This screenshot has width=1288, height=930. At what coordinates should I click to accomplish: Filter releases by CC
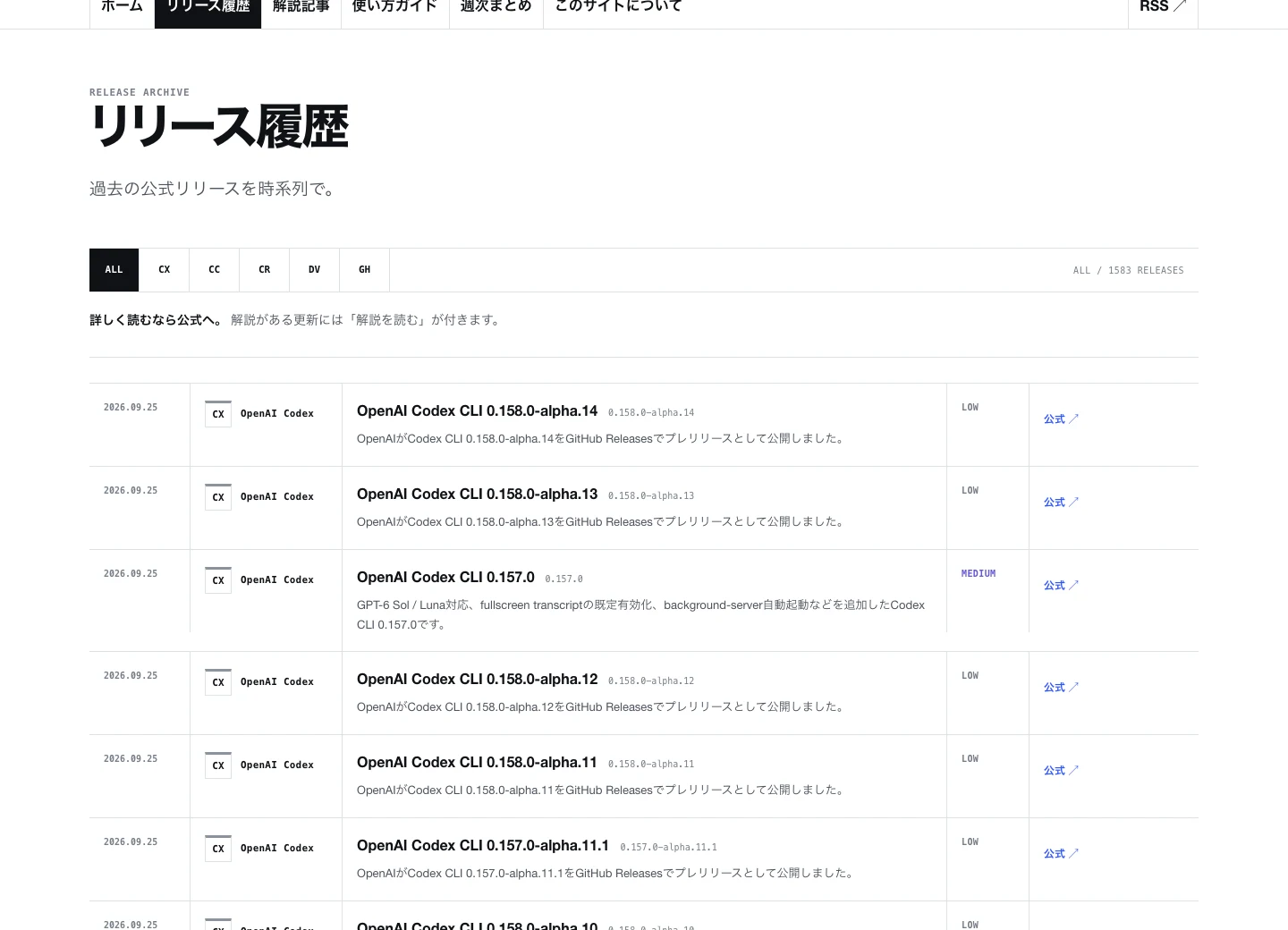(x=215, y=270)
